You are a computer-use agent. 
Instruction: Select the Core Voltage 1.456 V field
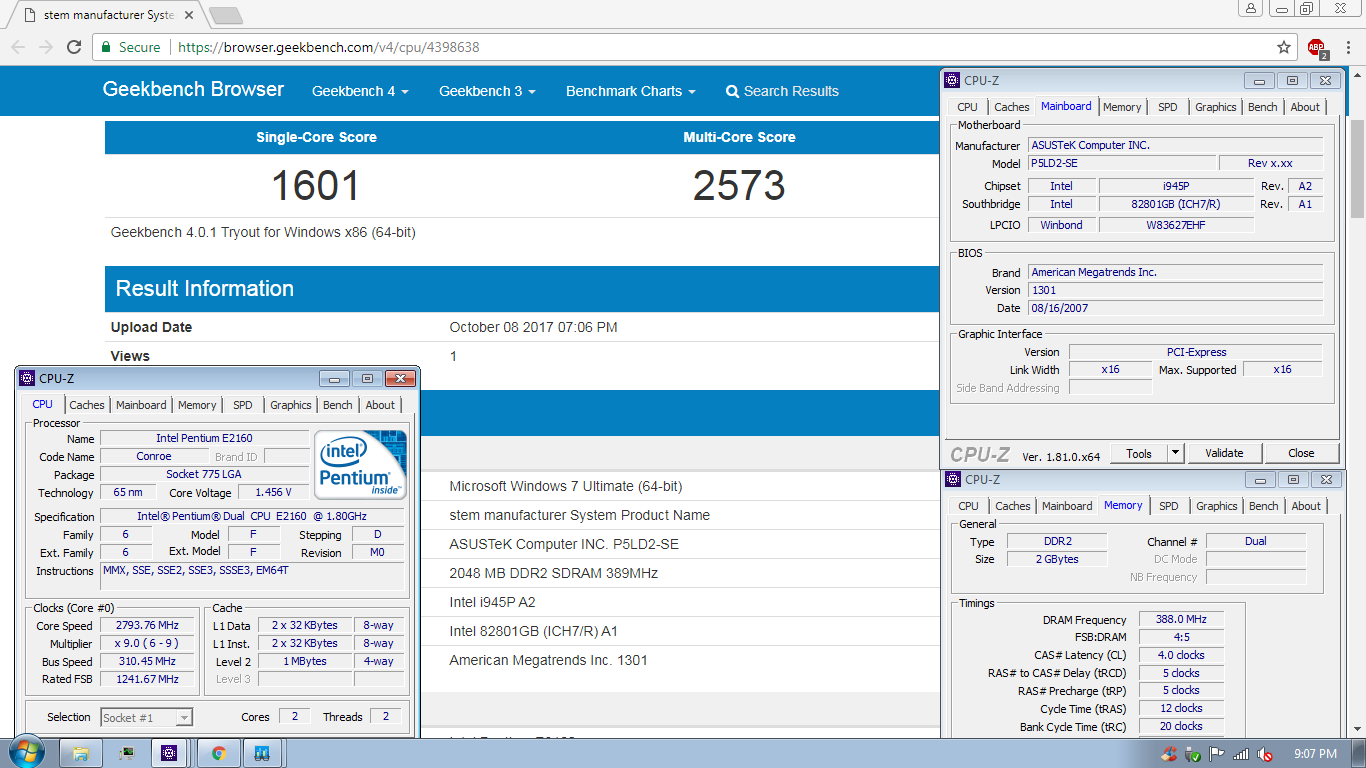[274, 493]
